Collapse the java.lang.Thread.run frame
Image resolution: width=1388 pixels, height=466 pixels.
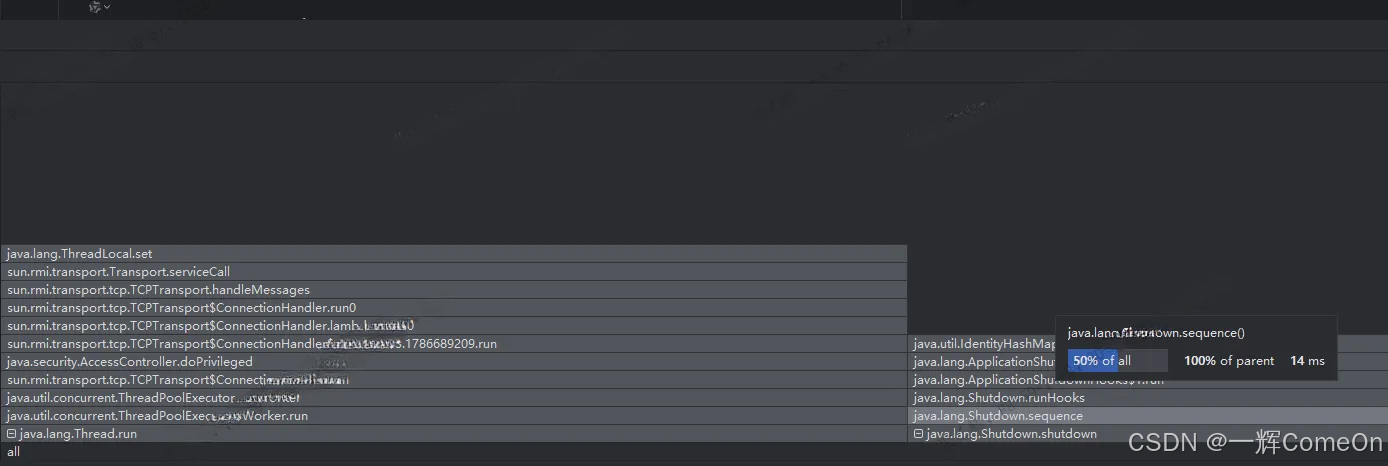(x=11, y=434)
